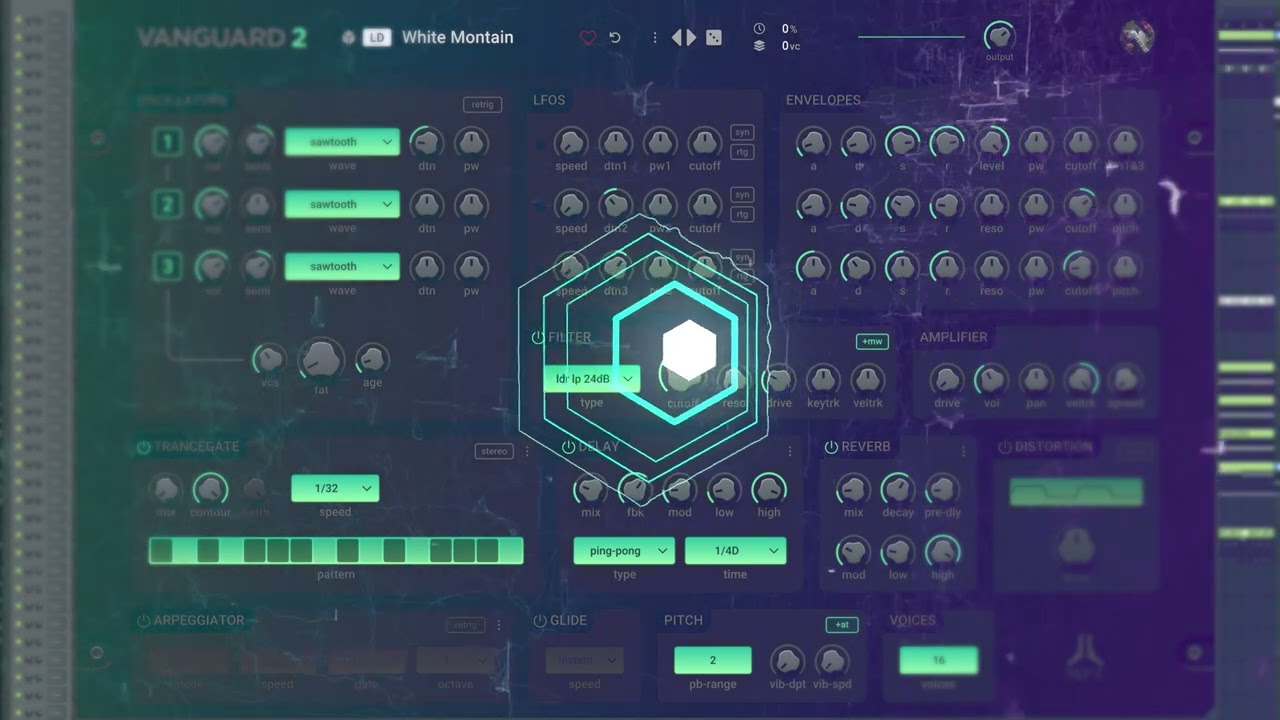Open the filter type ldr lp 24dB dropdown

click(x=592, y=379)
